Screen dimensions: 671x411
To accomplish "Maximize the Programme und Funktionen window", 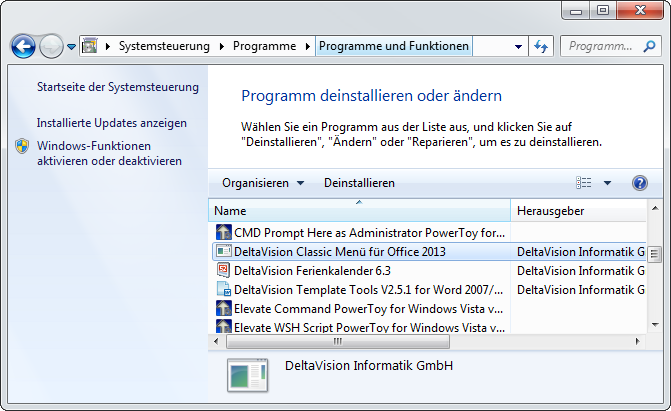I will click(603, 10).
